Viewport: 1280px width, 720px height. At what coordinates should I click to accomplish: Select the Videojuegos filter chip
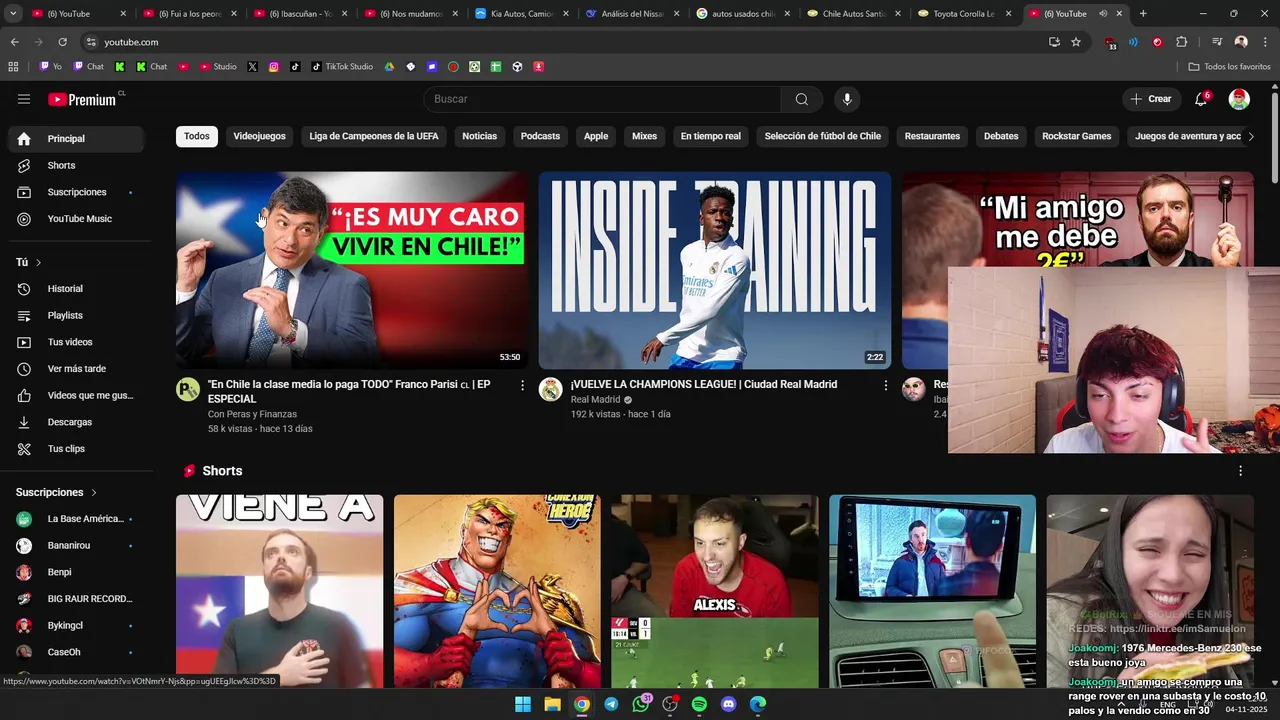(x=259, y=136)
